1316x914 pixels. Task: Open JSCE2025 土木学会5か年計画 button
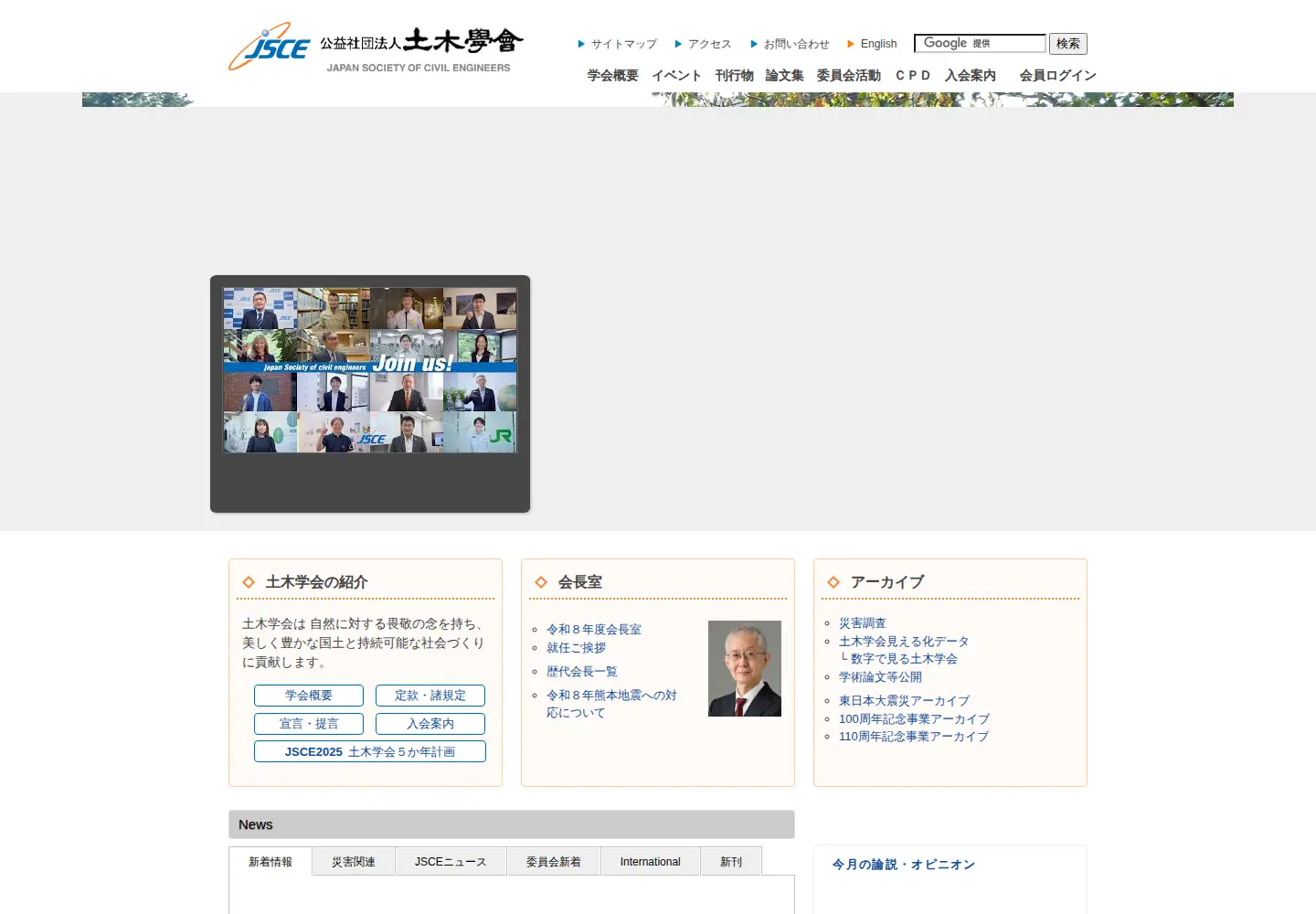click(x=370, y=751)
